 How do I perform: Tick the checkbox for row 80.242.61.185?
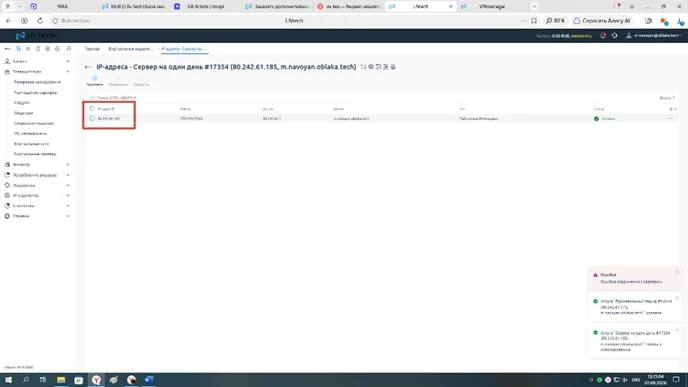92,118
